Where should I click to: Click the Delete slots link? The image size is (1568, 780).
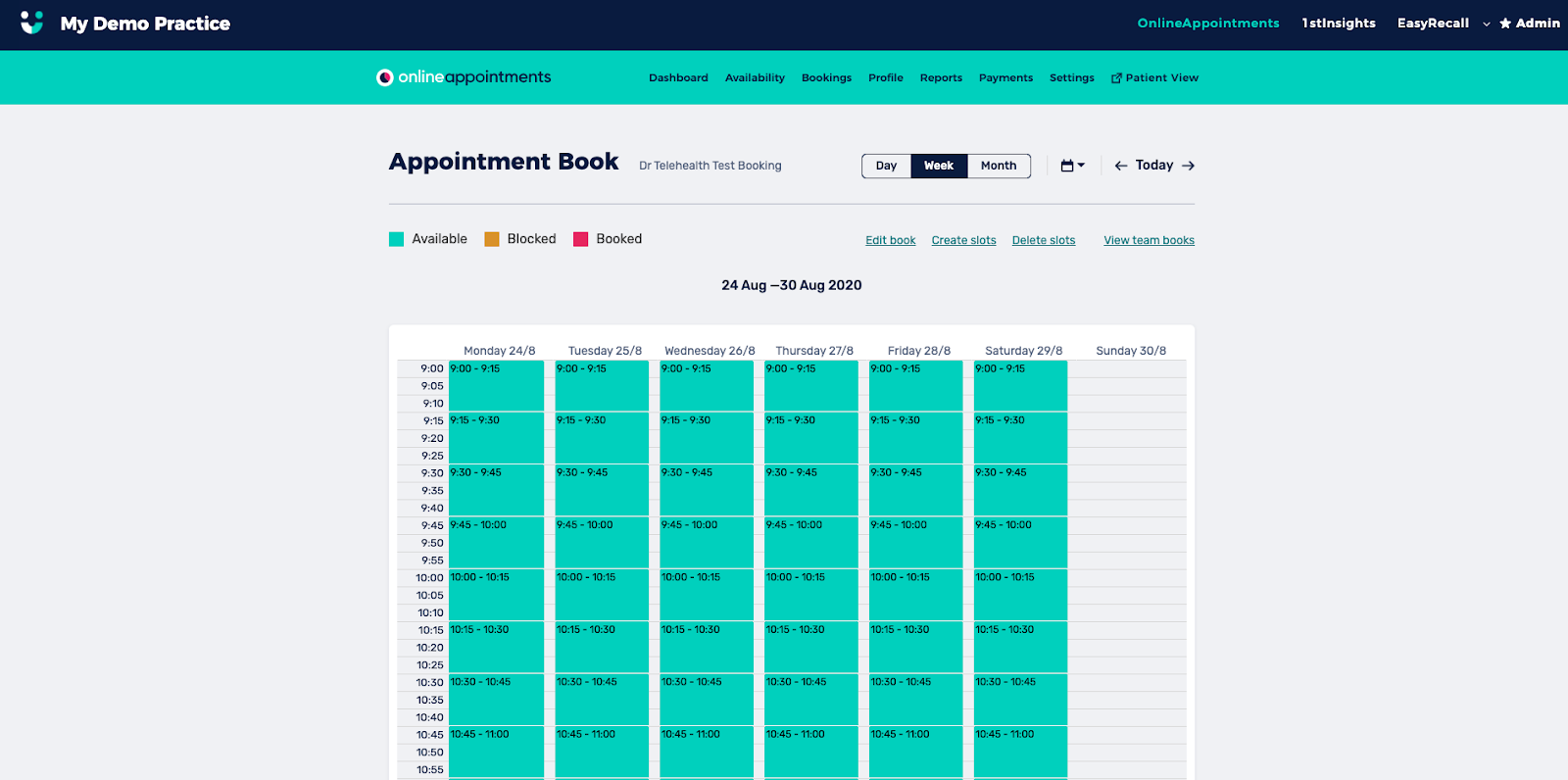coord(1043,240)
